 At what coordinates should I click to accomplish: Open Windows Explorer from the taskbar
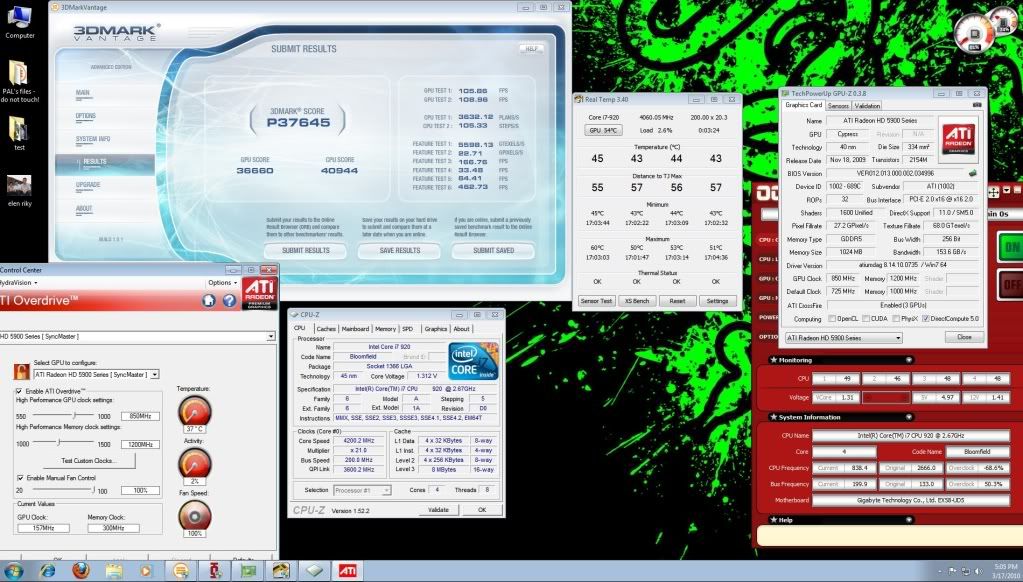tap(114, 571)
